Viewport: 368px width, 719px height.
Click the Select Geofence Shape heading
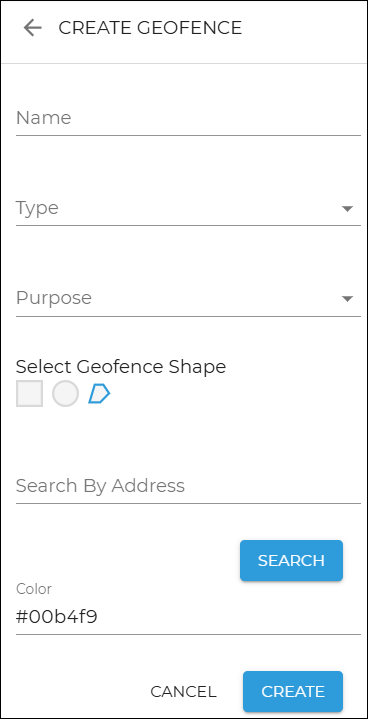coord(121,367)
